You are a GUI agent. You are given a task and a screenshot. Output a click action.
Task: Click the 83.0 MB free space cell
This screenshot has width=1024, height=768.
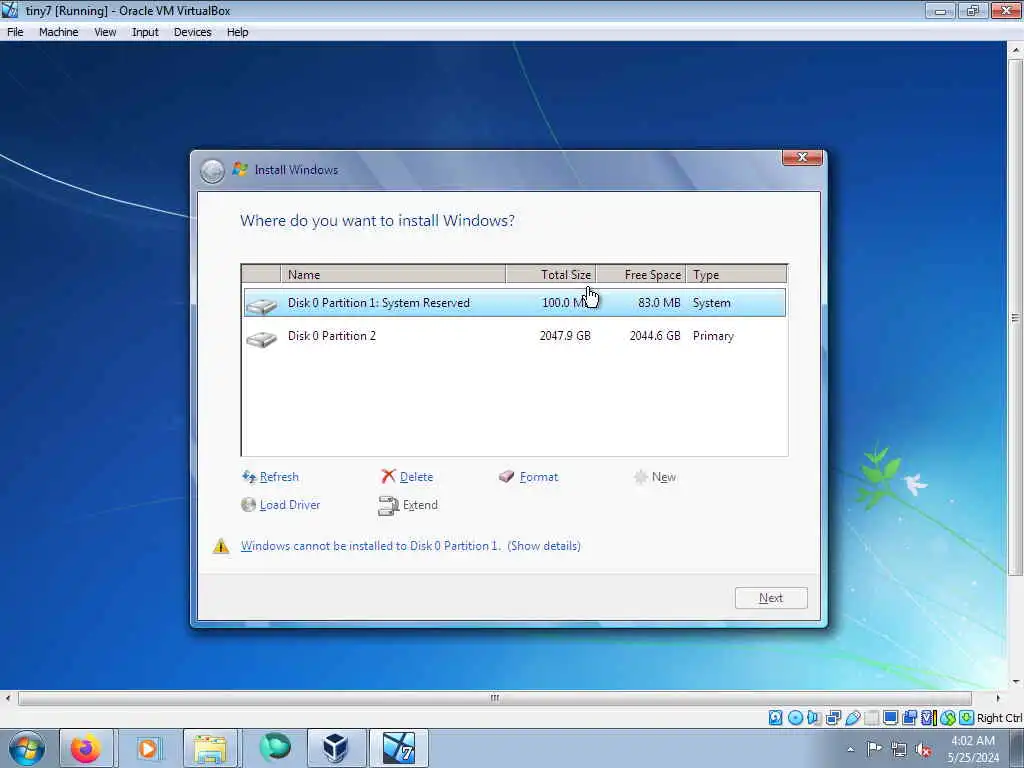click(x=659, y=303)
